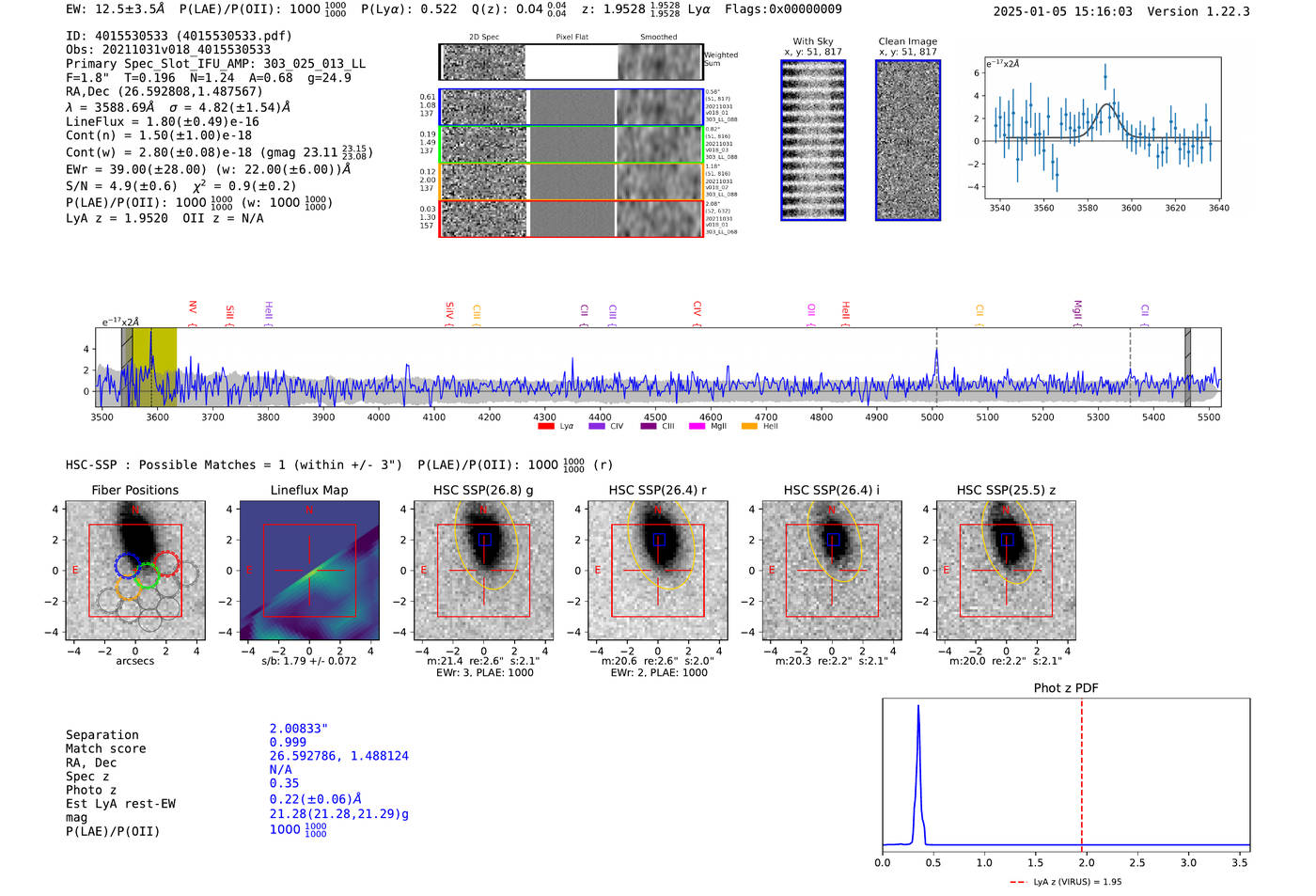Open the Lineflux Map panel
1316x896 pixels.
(309, 571)
